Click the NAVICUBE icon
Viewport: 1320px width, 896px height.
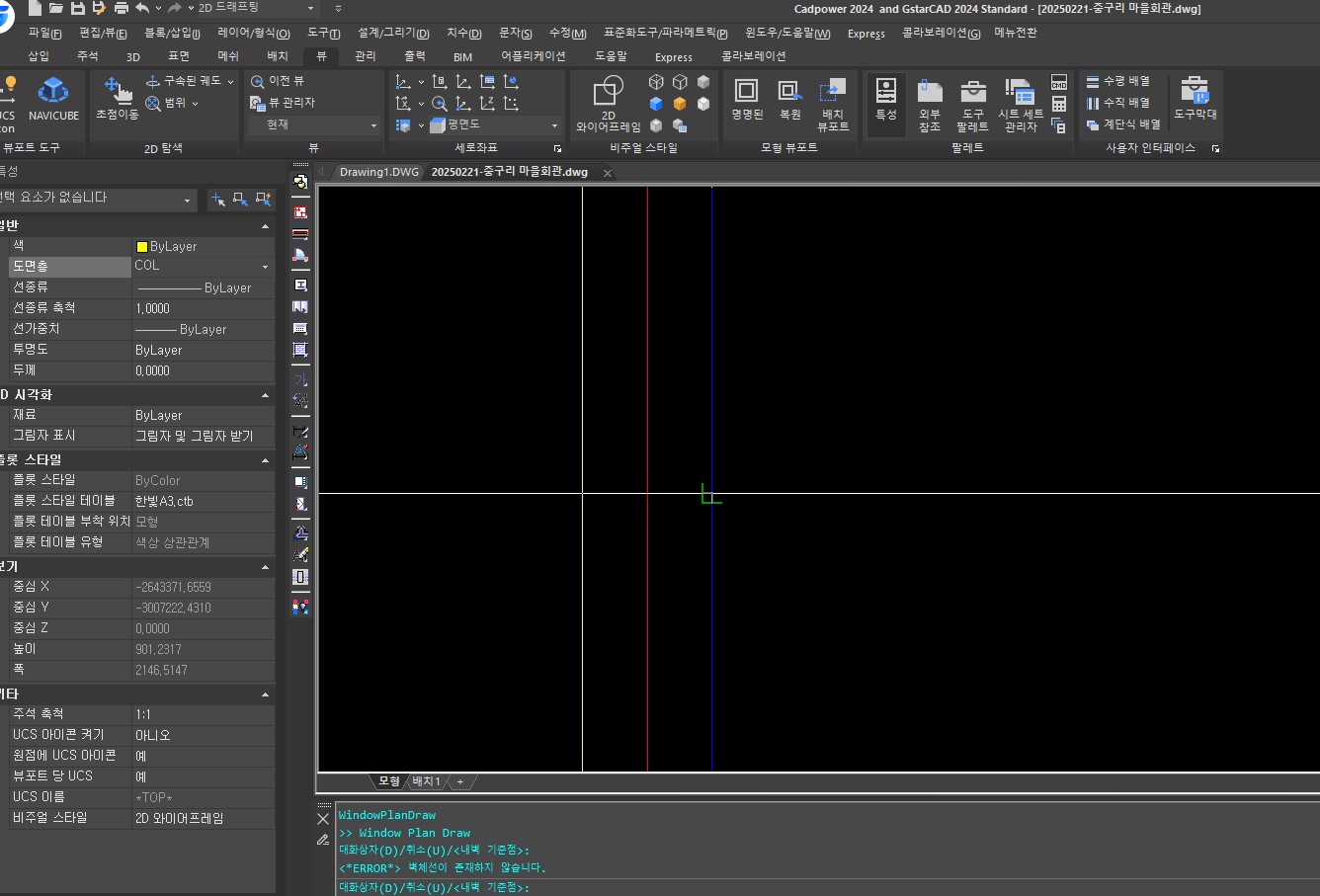point(53,101)
